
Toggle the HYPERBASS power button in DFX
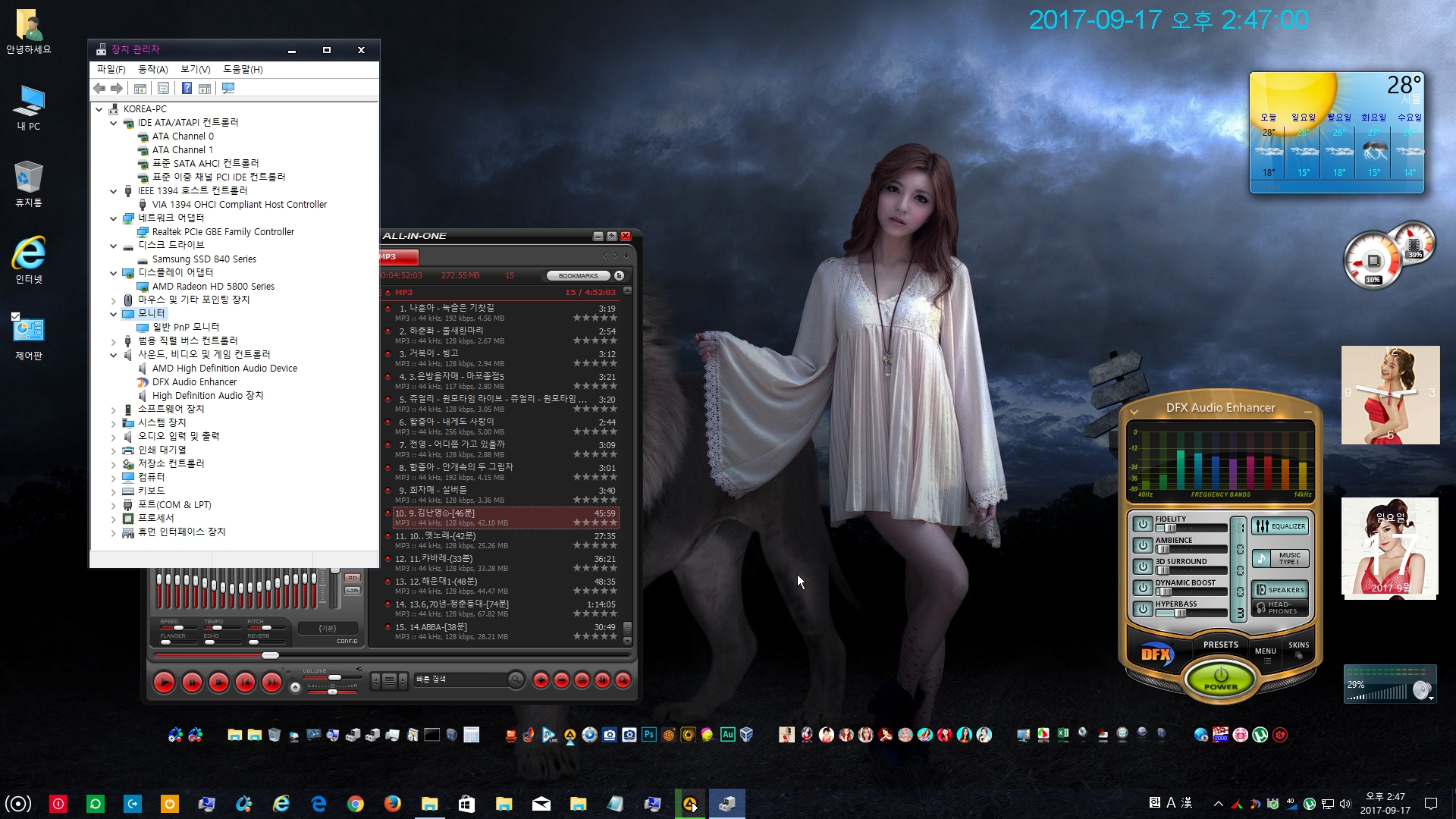point(1143,609)
